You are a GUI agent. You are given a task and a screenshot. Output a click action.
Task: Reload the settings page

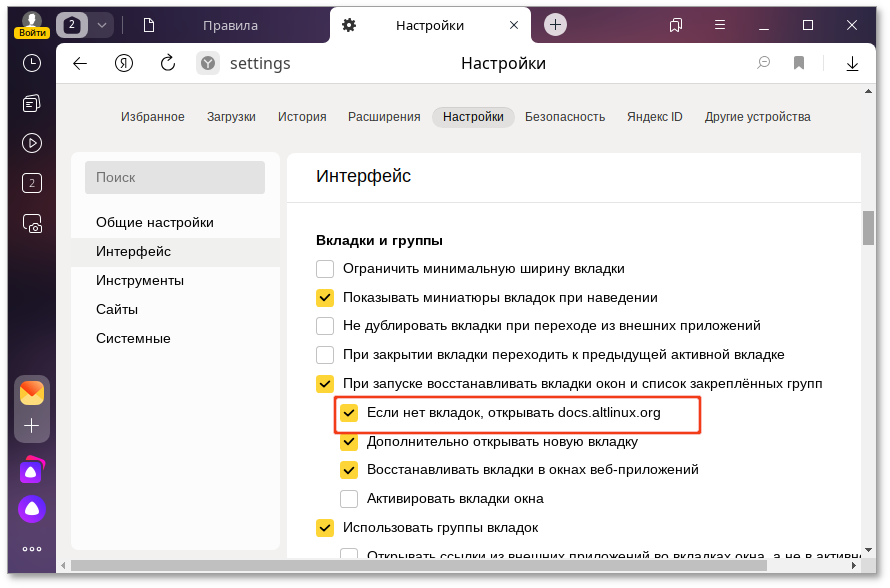coord(166,62)
